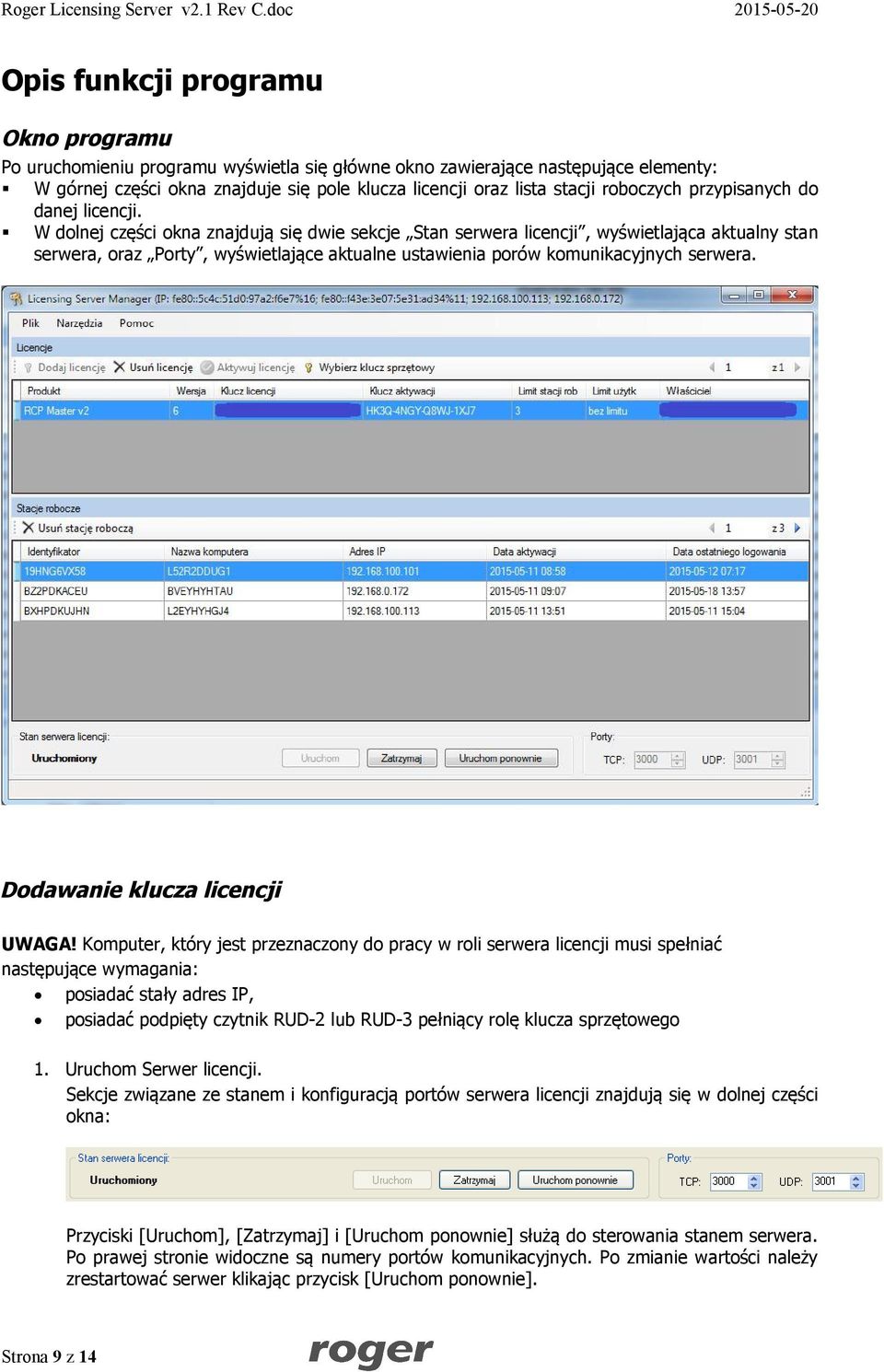Open the Narzędzia menu

coord(79,323)
